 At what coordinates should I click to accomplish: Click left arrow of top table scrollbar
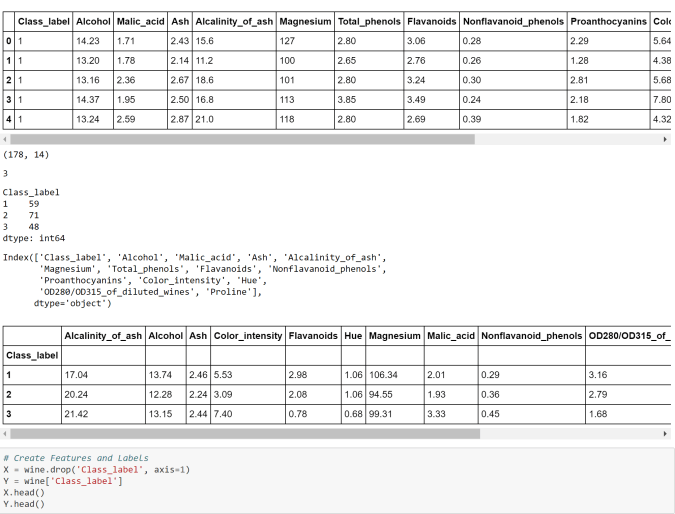coord(6,139)
